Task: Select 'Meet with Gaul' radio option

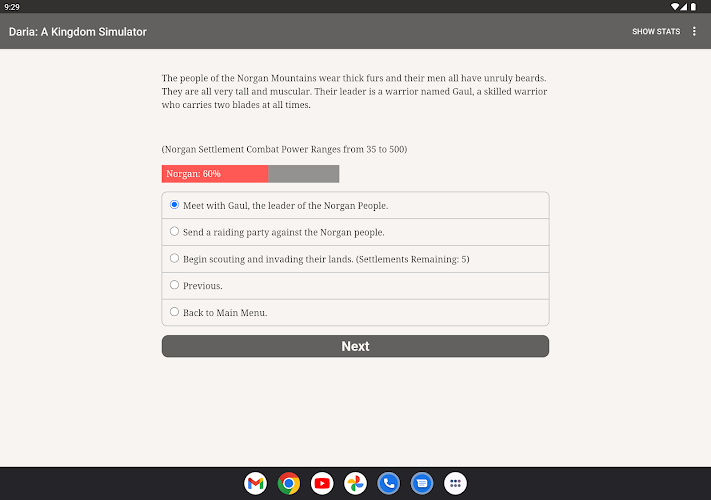Action: [x=356, y=205]
